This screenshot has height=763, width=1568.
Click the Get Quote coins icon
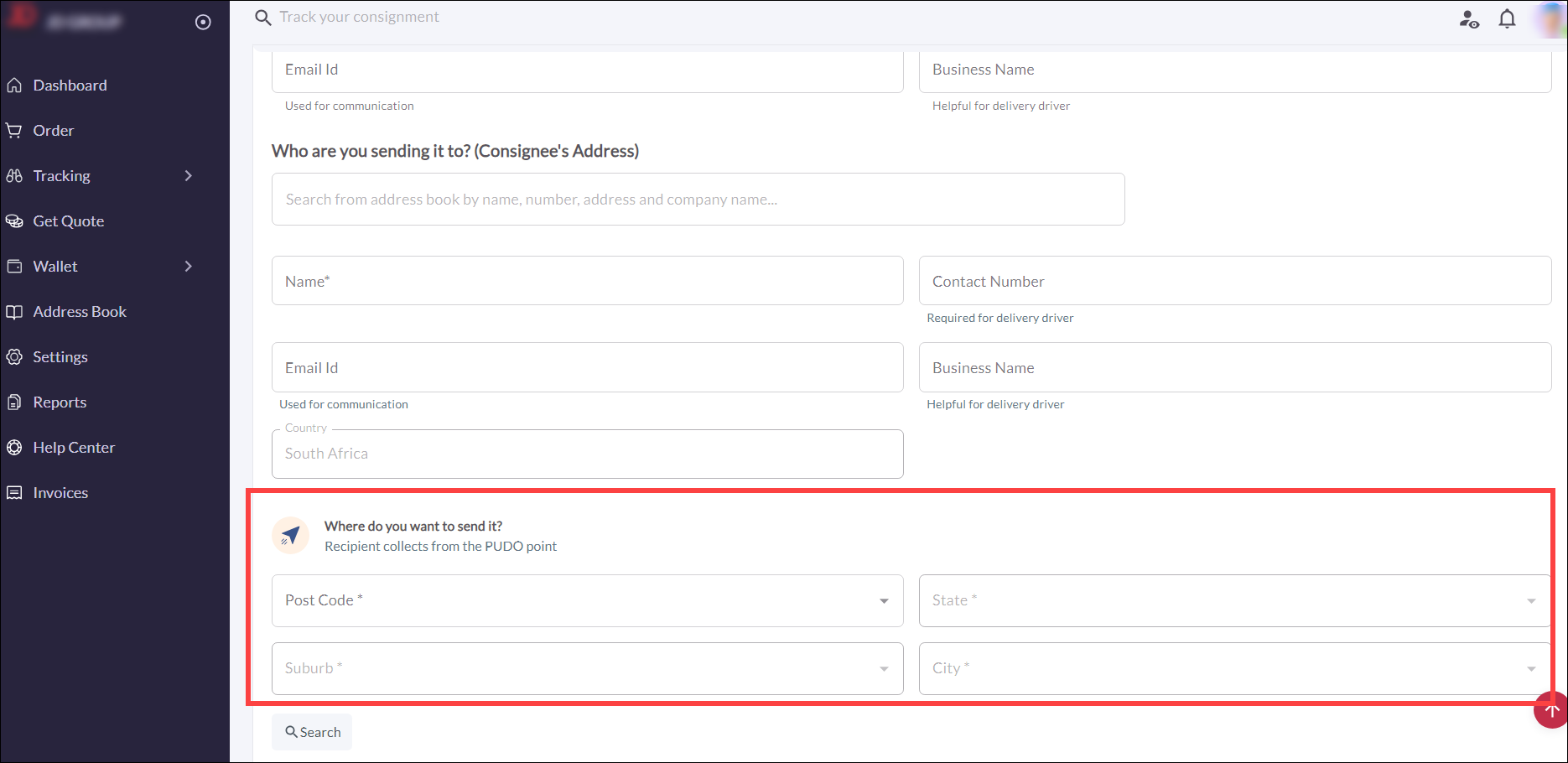click(x=14, y=221)
